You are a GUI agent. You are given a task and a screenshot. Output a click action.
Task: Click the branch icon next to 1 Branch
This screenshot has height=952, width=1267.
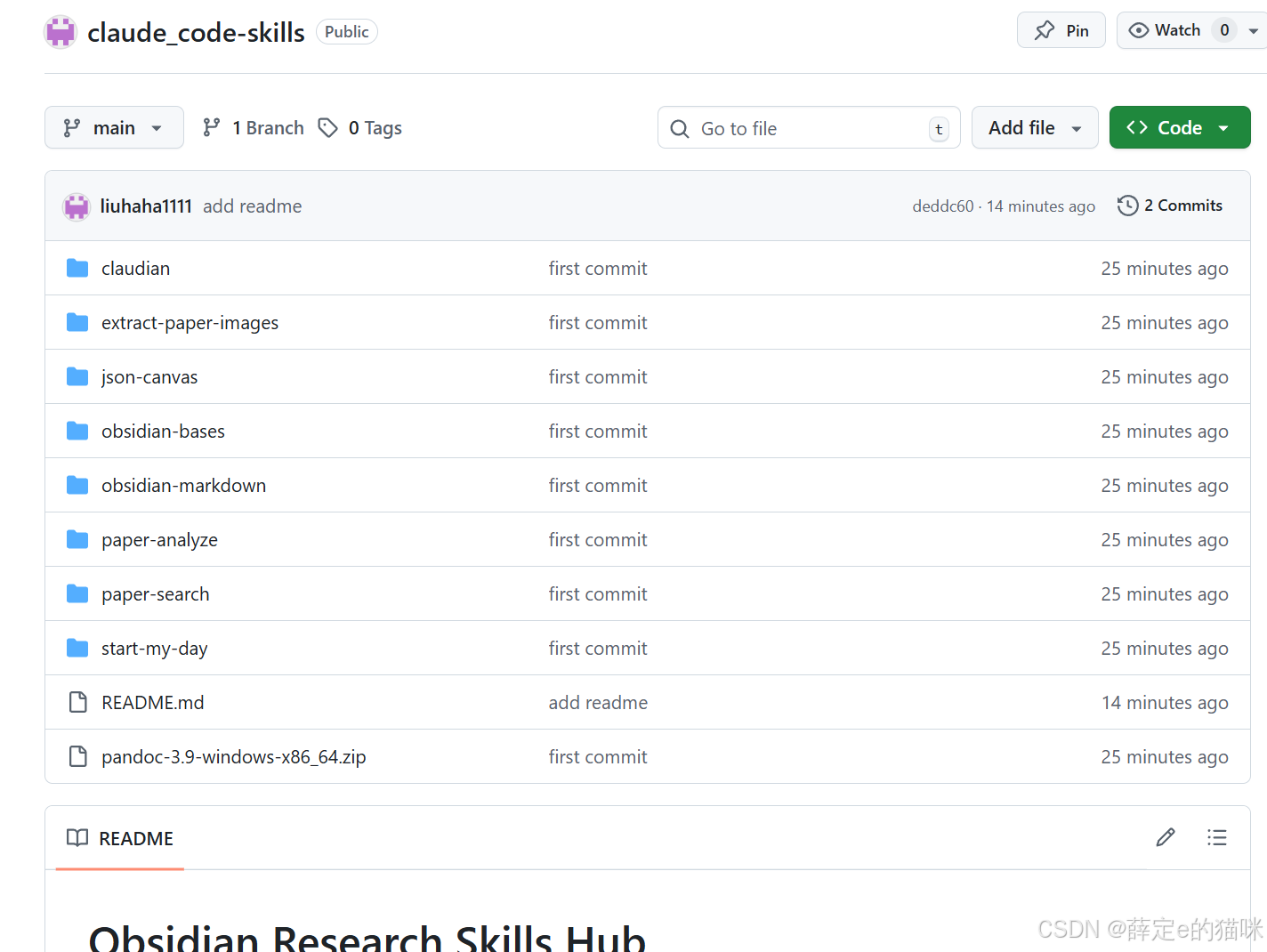click(211, 128)
